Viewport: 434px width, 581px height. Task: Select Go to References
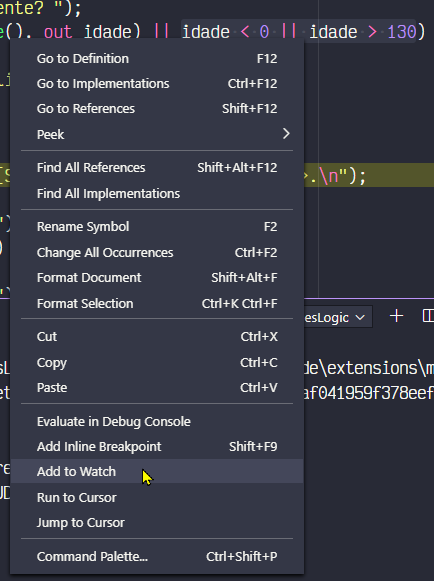(x=157, y=109)
